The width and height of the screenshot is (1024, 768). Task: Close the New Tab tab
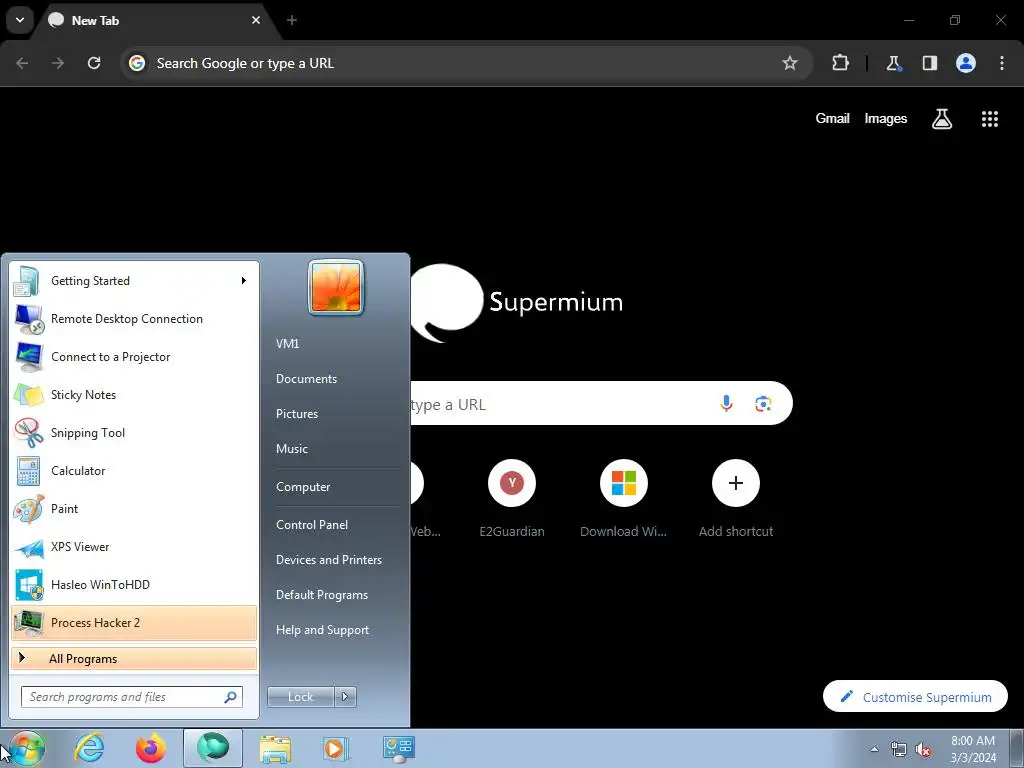pyautogui.click(x=256, y=20)
